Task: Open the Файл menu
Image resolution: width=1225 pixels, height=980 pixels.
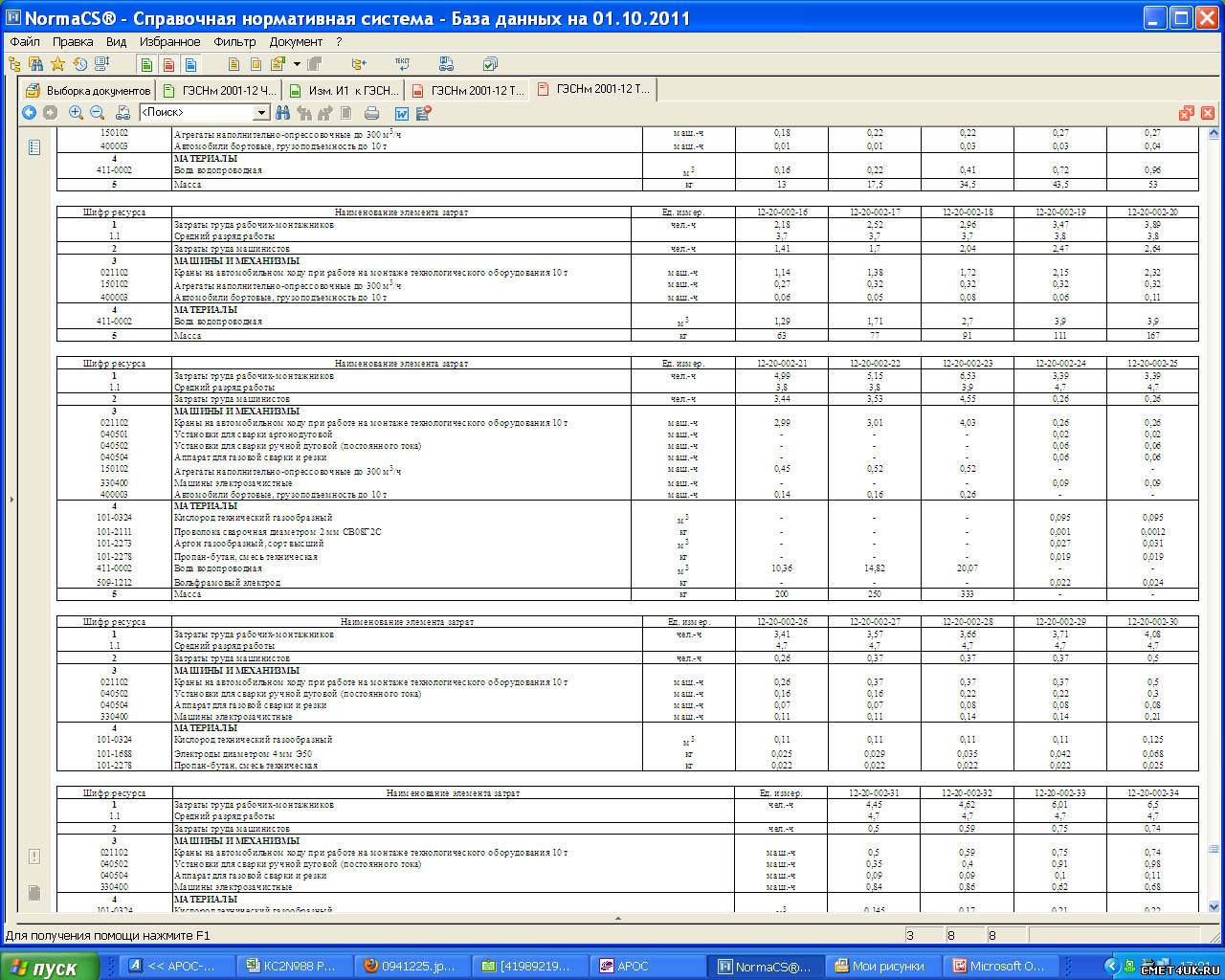Action: pyautogui.click(x=25, y=41)
